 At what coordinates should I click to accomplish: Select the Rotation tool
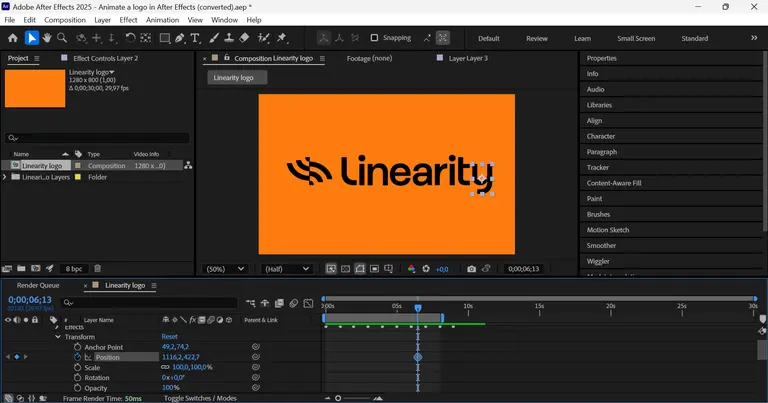pos(130,38)
